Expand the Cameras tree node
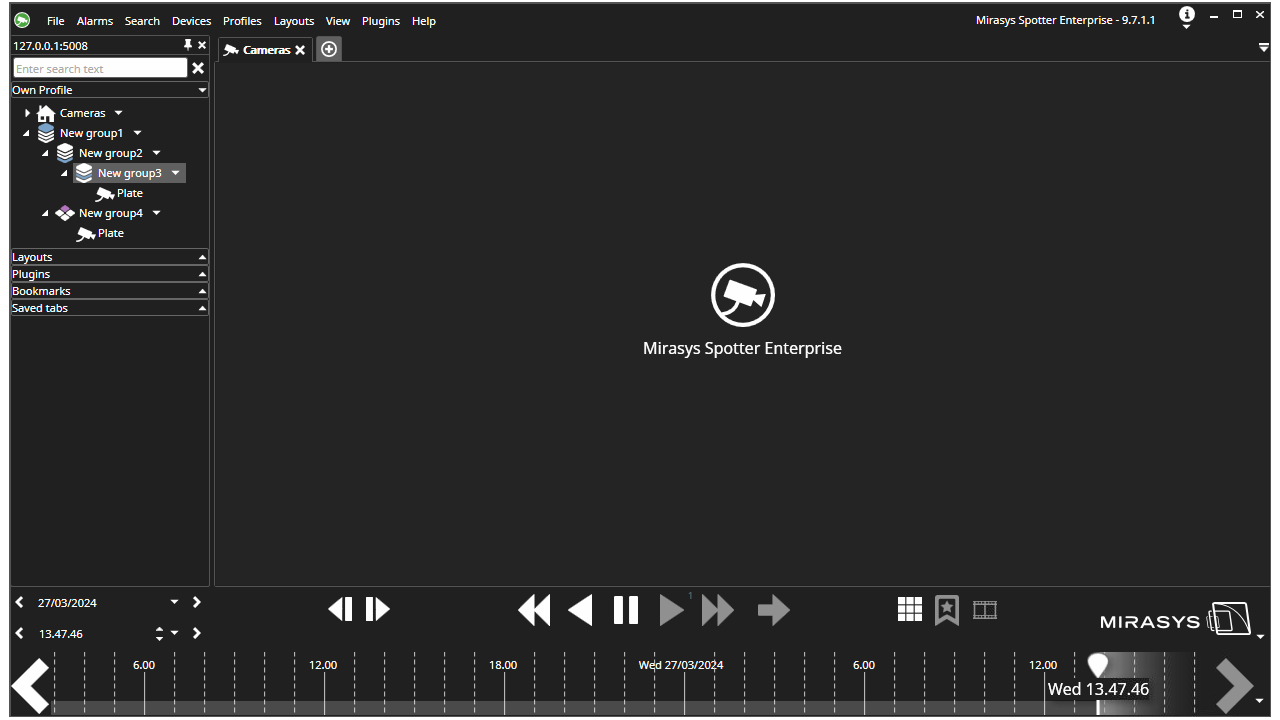The height and width of the screenshot is (720, 1280). (27, 113)
